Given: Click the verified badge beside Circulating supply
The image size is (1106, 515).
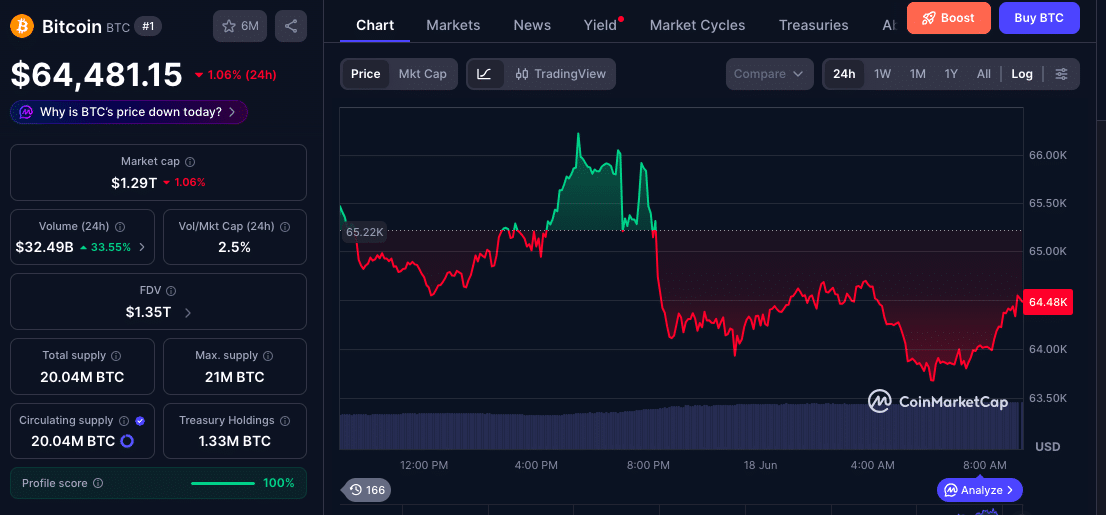Looking at the screenshot, I should click(x=140, y=420).
